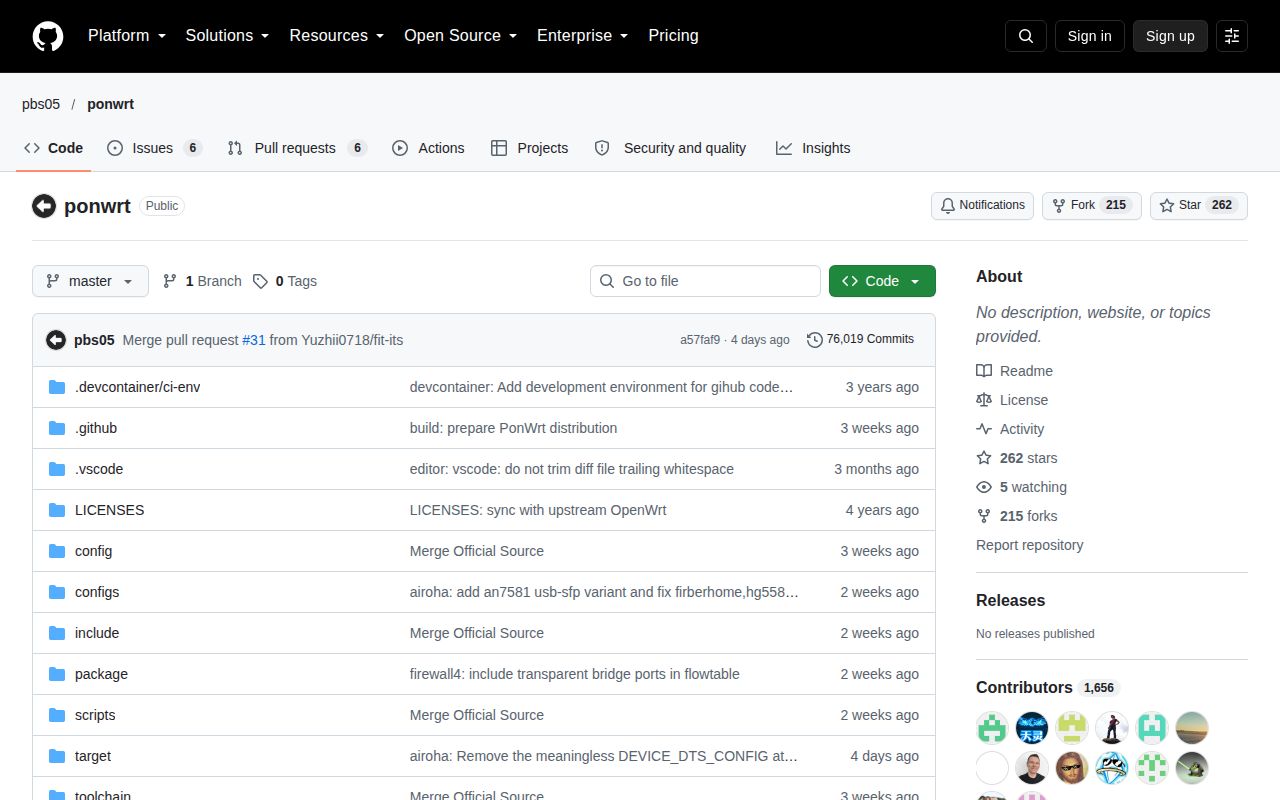Click the branch icon next to 1 Branch
The image size is (1280, 800).
170,281
